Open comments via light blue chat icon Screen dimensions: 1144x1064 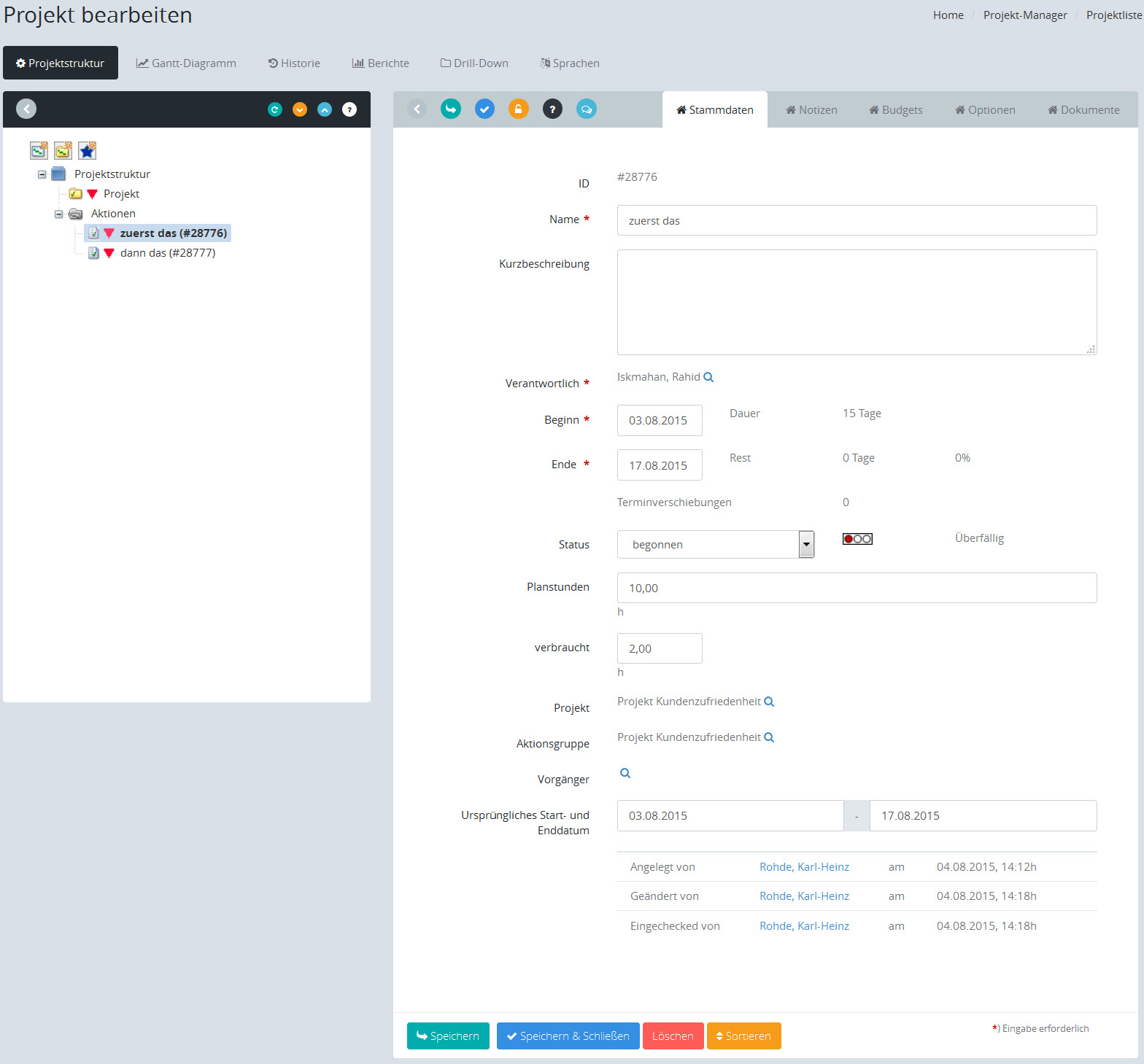(x=586, y=109)
